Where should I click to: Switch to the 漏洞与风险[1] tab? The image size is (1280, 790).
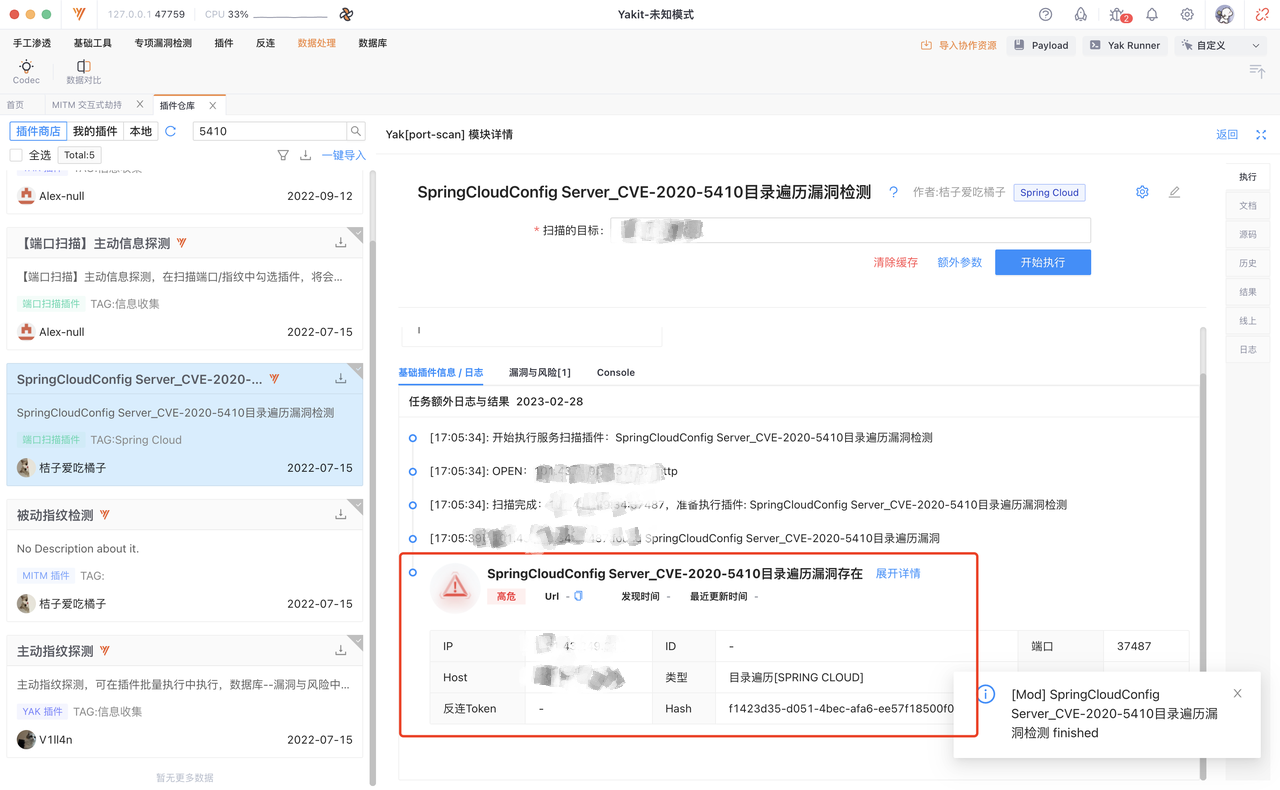[540, 372]
